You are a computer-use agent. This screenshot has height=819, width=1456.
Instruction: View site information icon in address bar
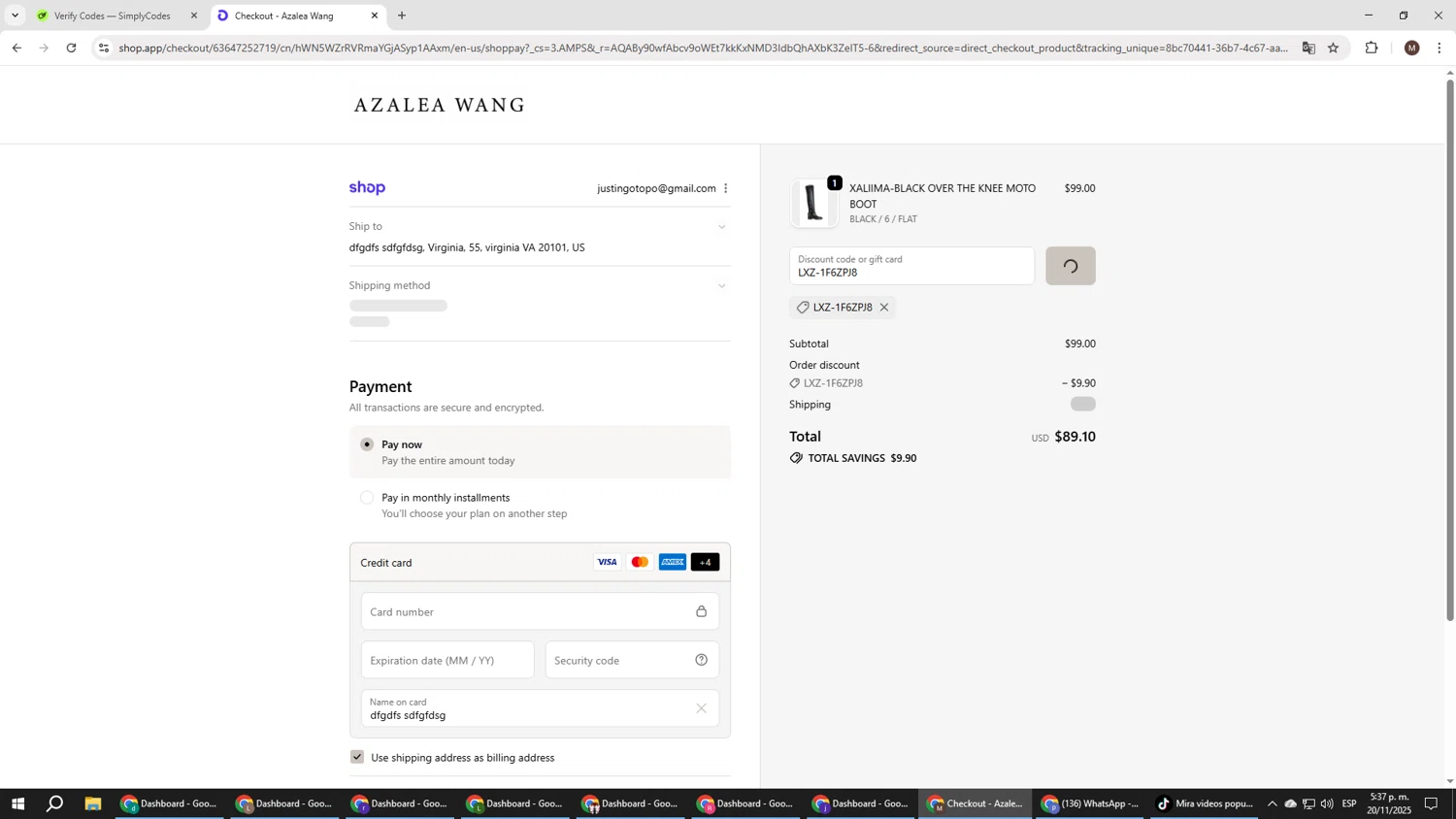pyautogui.click(x=104, y=48)
